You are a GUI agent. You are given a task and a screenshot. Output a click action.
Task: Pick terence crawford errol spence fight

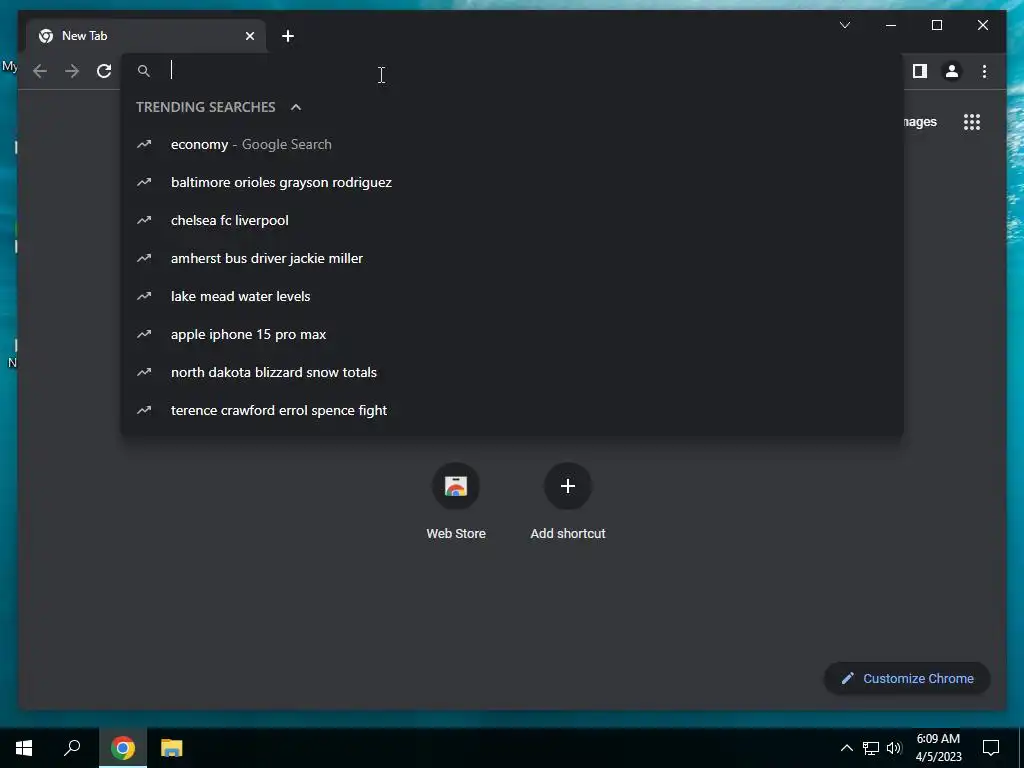click(512, 410)
